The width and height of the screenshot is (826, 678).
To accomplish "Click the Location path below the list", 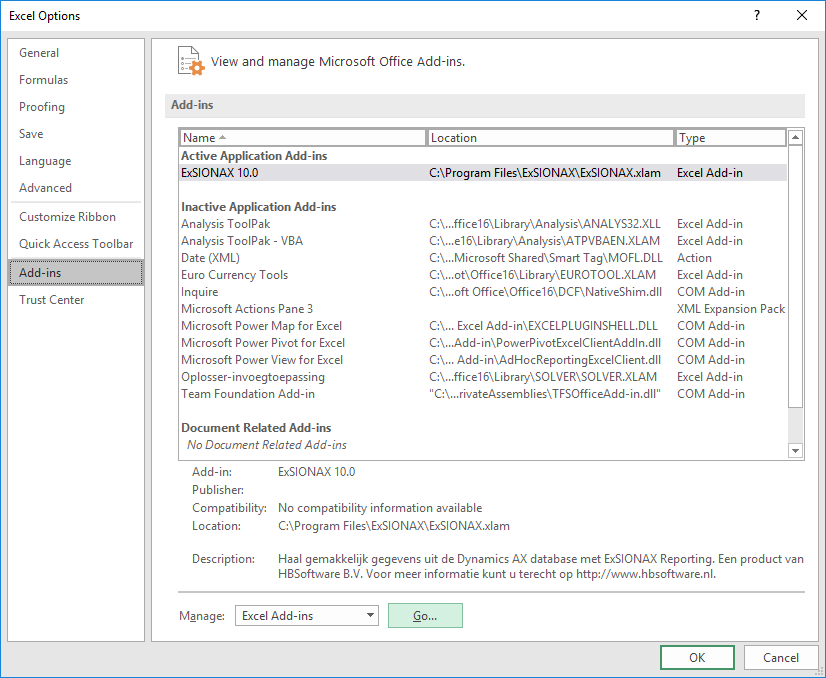I will (394, 526).
